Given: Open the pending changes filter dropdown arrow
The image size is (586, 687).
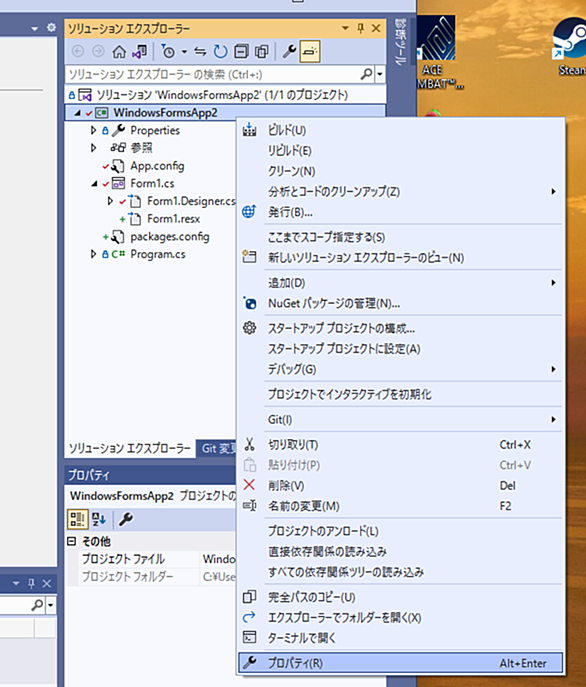Looking at the screenshot, I should tap(184, 52).
